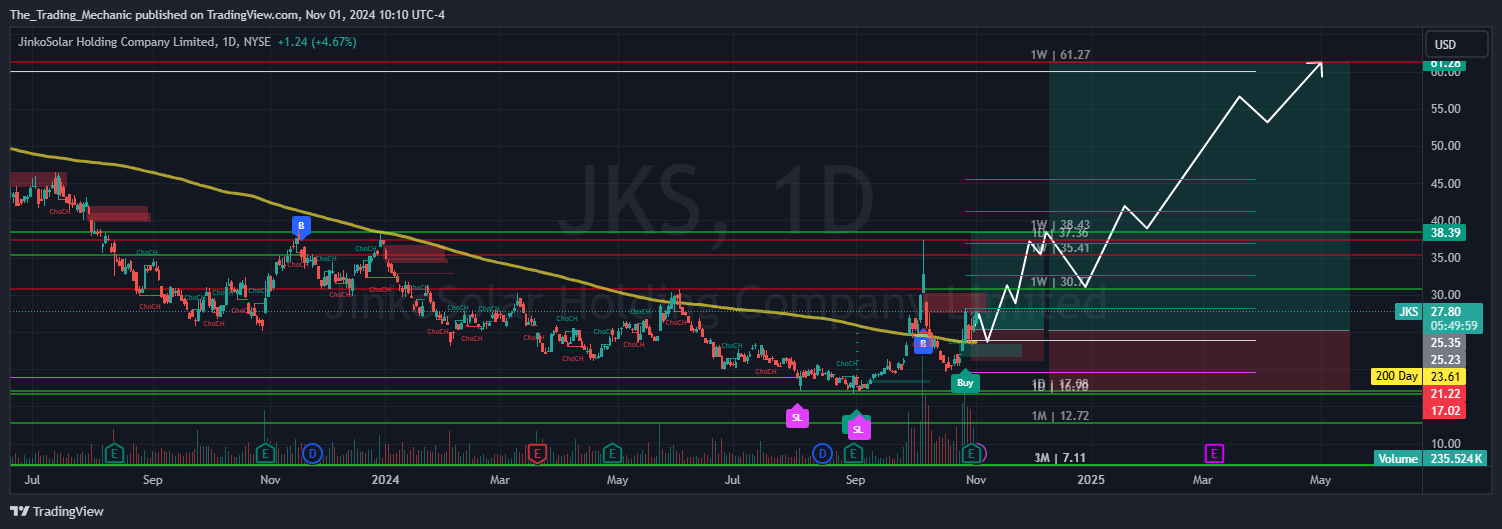The image size is (1502, 529).
Task: Click the 23.61 moving average price label
Action: [1445, 376]
